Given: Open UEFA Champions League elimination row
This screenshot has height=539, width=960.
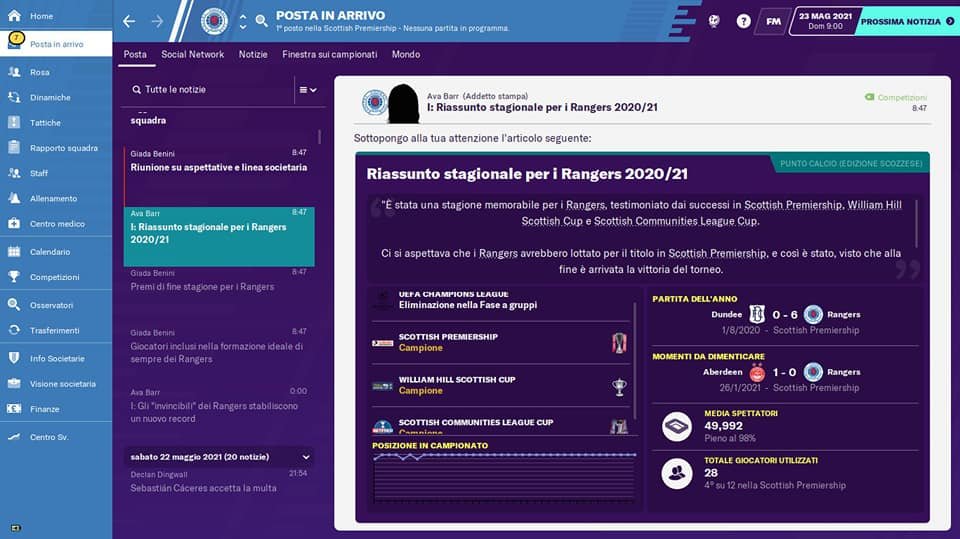Looking at the screenshot, I should point(501,301).
